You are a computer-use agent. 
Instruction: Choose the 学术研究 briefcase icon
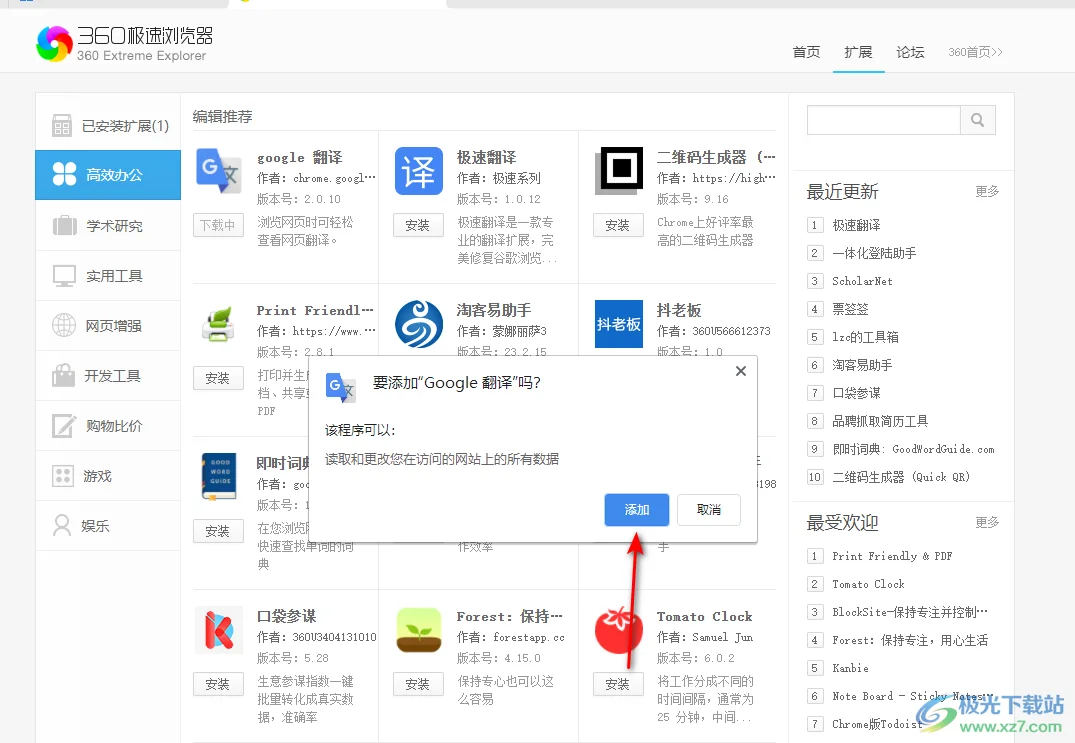[x=64, y=226]
